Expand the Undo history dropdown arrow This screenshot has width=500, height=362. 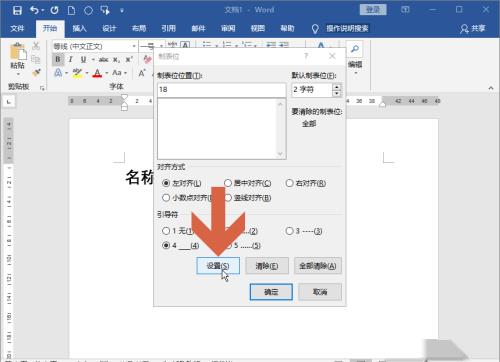point(43,10)
